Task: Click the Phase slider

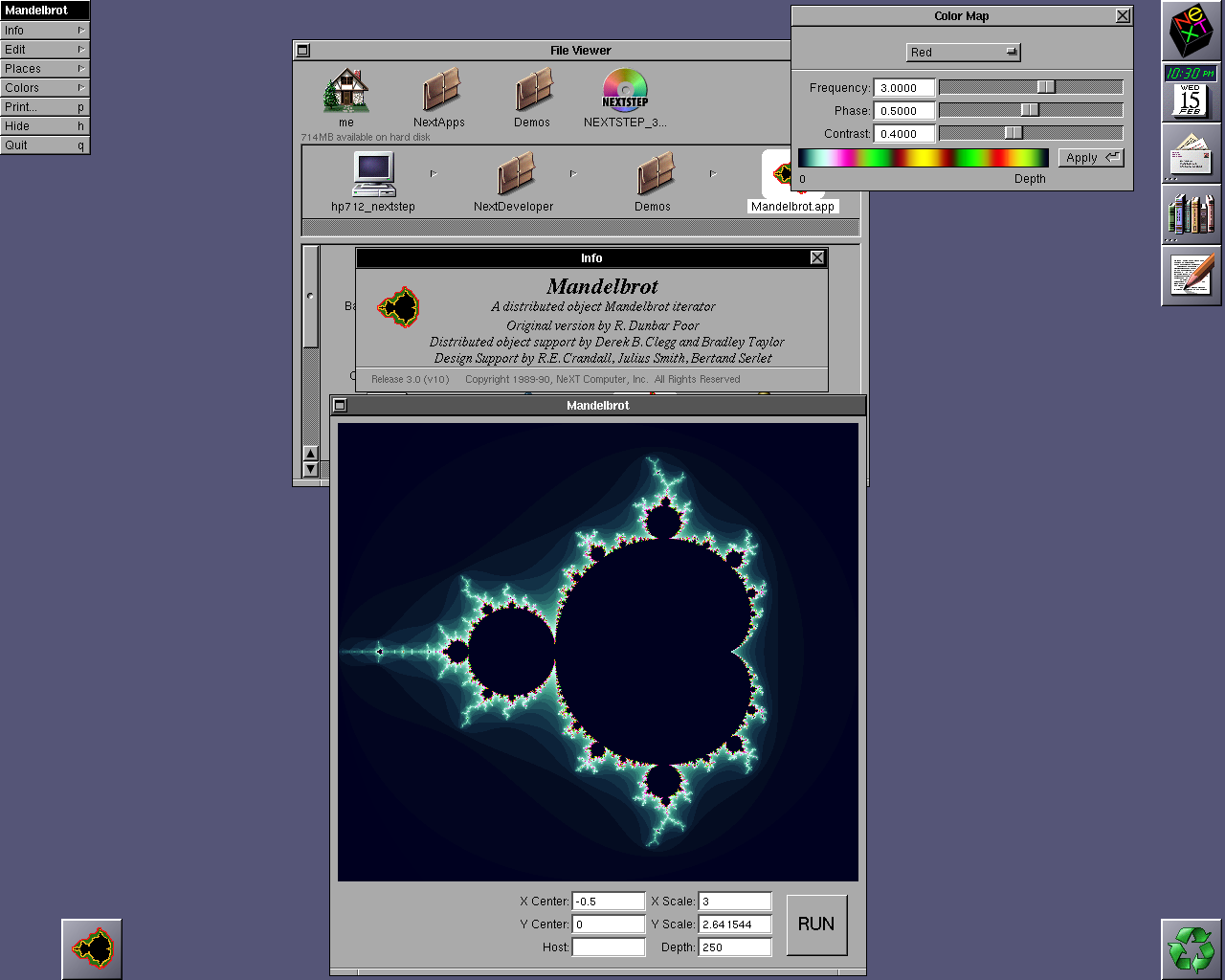Action: click(x=1031, y=110)
